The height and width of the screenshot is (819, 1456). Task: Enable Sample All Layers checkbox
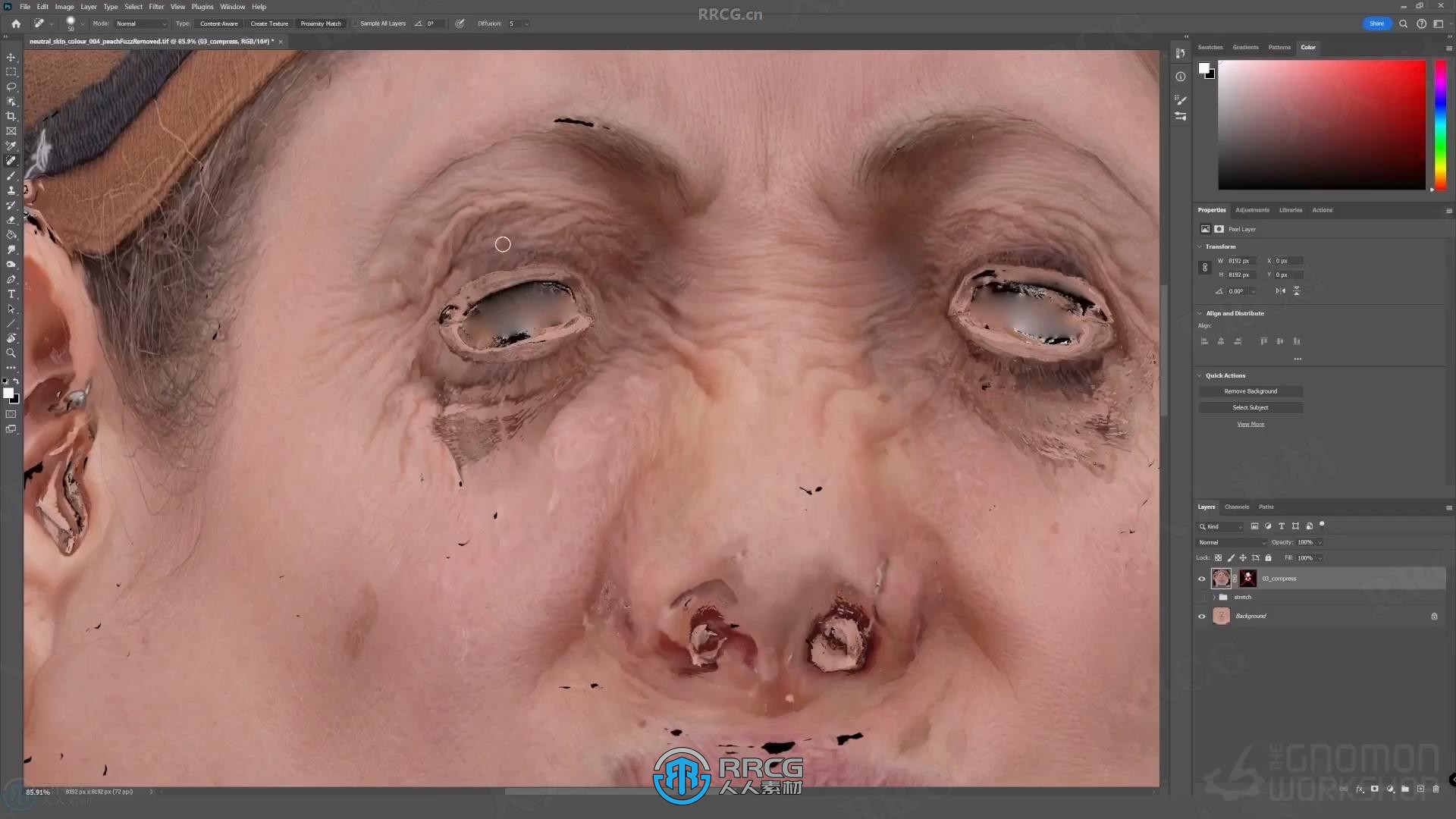tap(356, 24)
